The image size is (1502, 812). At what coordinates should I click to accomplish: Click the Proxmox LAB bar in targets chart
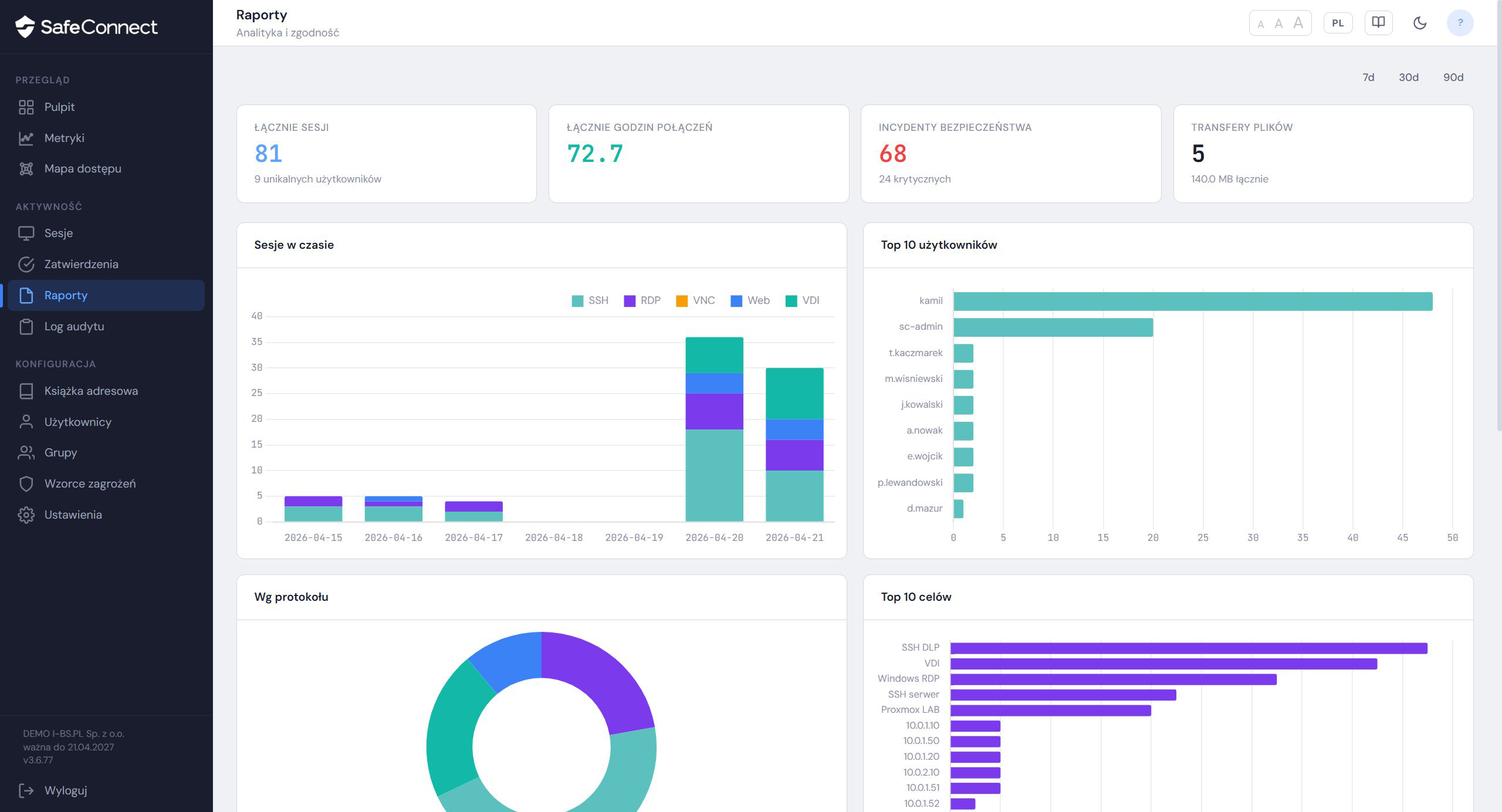coord(1051,710)
